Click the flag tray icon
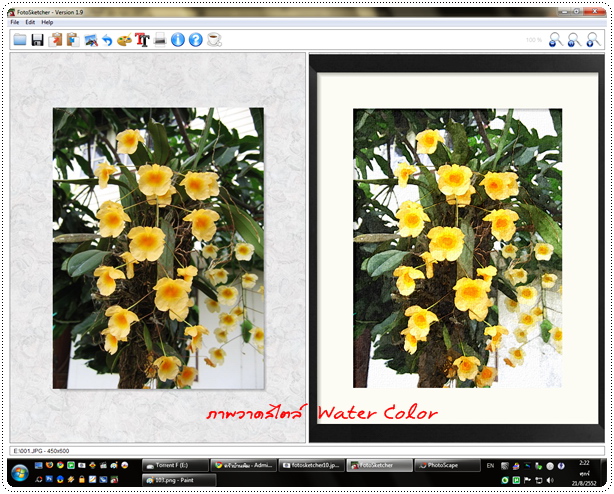The height and width of the screenshot is (494, 614). (527, 480)
